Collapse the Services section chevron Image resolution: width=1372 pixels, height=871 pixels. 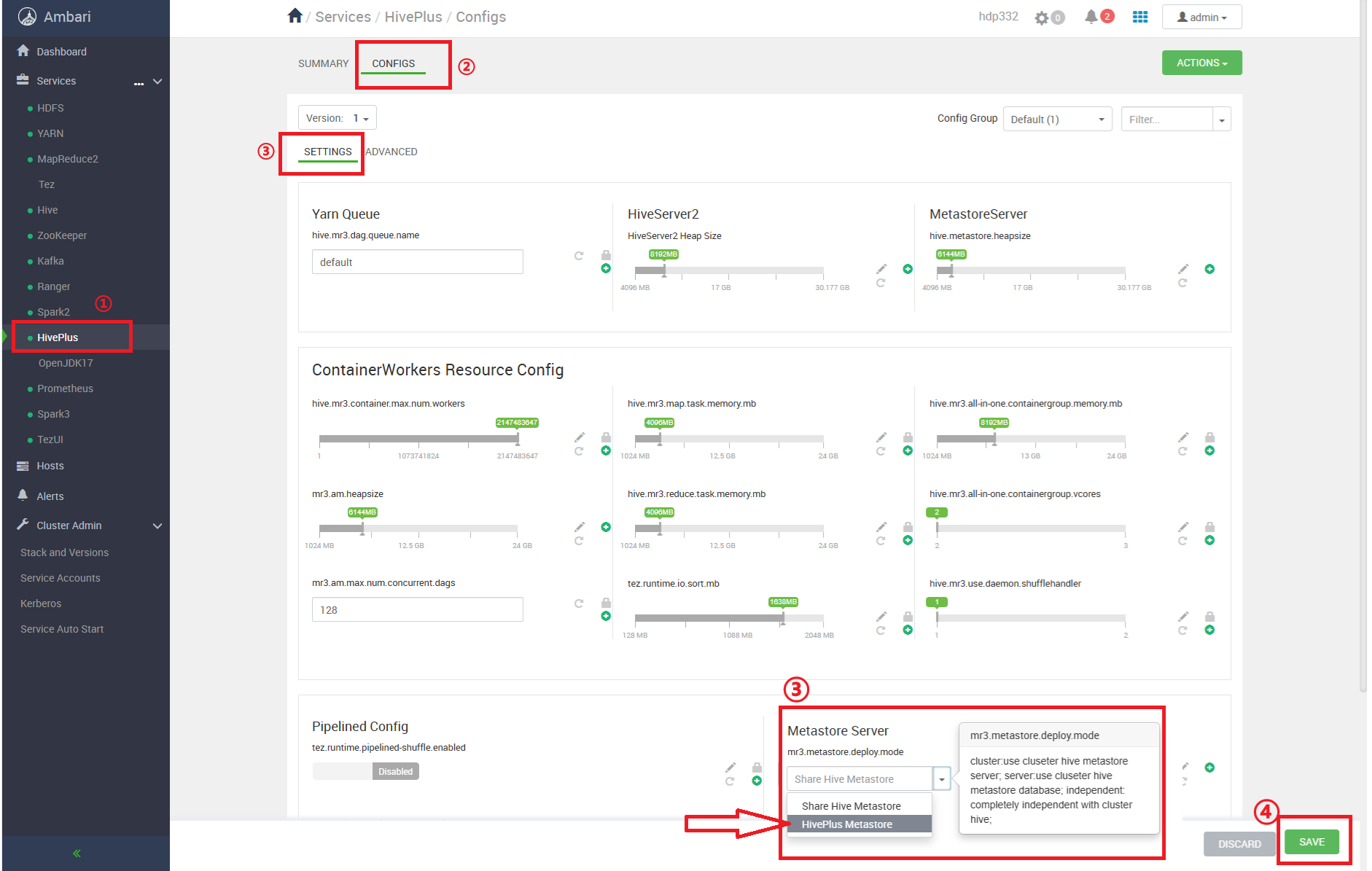tap(157, 82)
